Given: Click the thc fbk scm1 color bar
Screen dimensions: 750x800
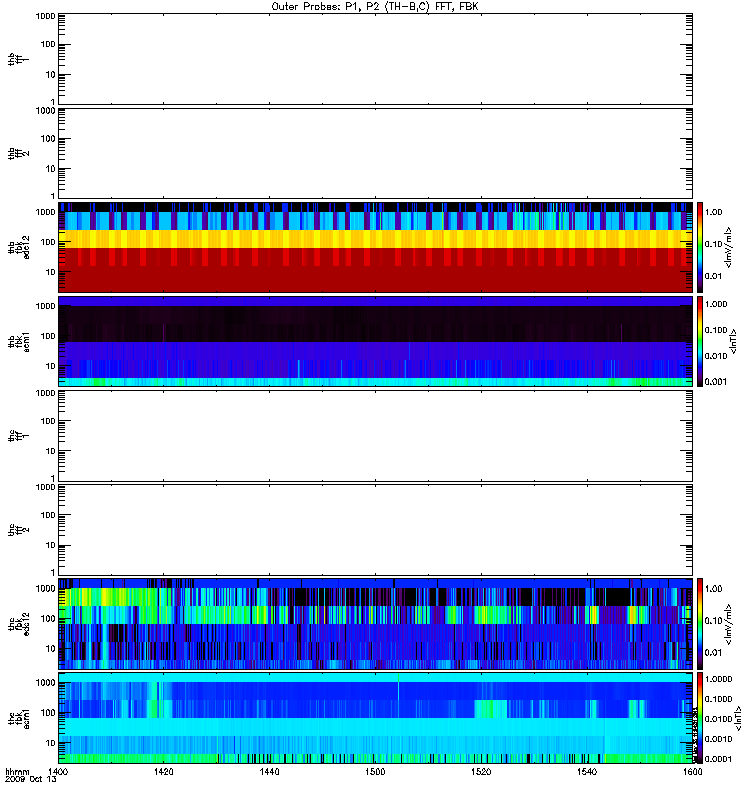Looking at the screenshot, I should pos(700,718).
